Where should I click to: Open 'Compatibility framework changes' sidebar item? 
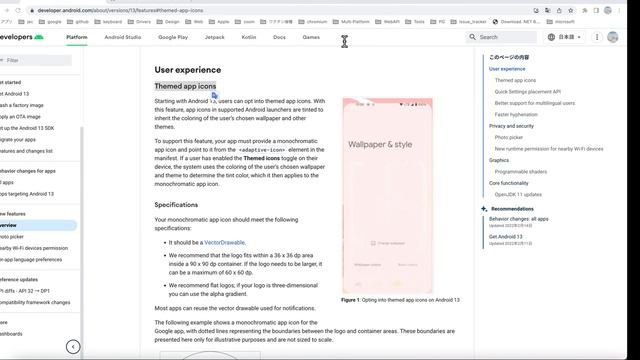coord(35,302)
